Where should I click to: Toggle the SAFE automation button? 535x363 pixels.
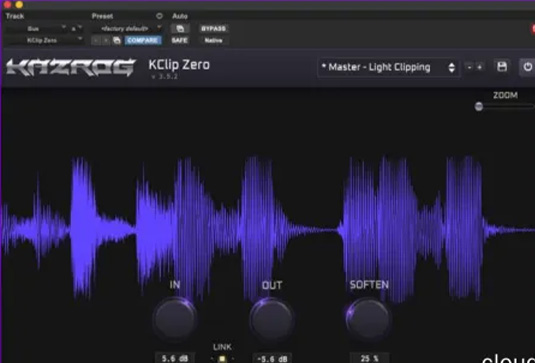(x=179, y=40)
